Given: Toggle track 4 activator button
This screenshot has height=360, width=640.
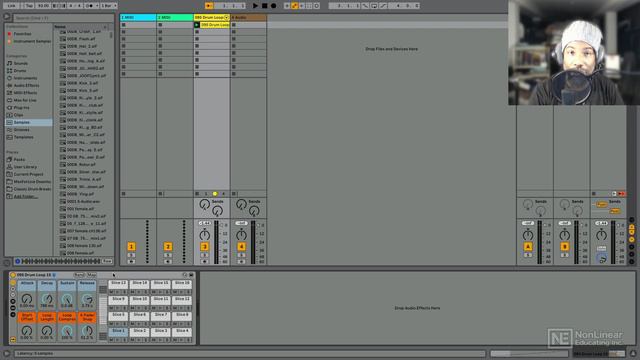Looking at the screenshot, I should 241,247.
